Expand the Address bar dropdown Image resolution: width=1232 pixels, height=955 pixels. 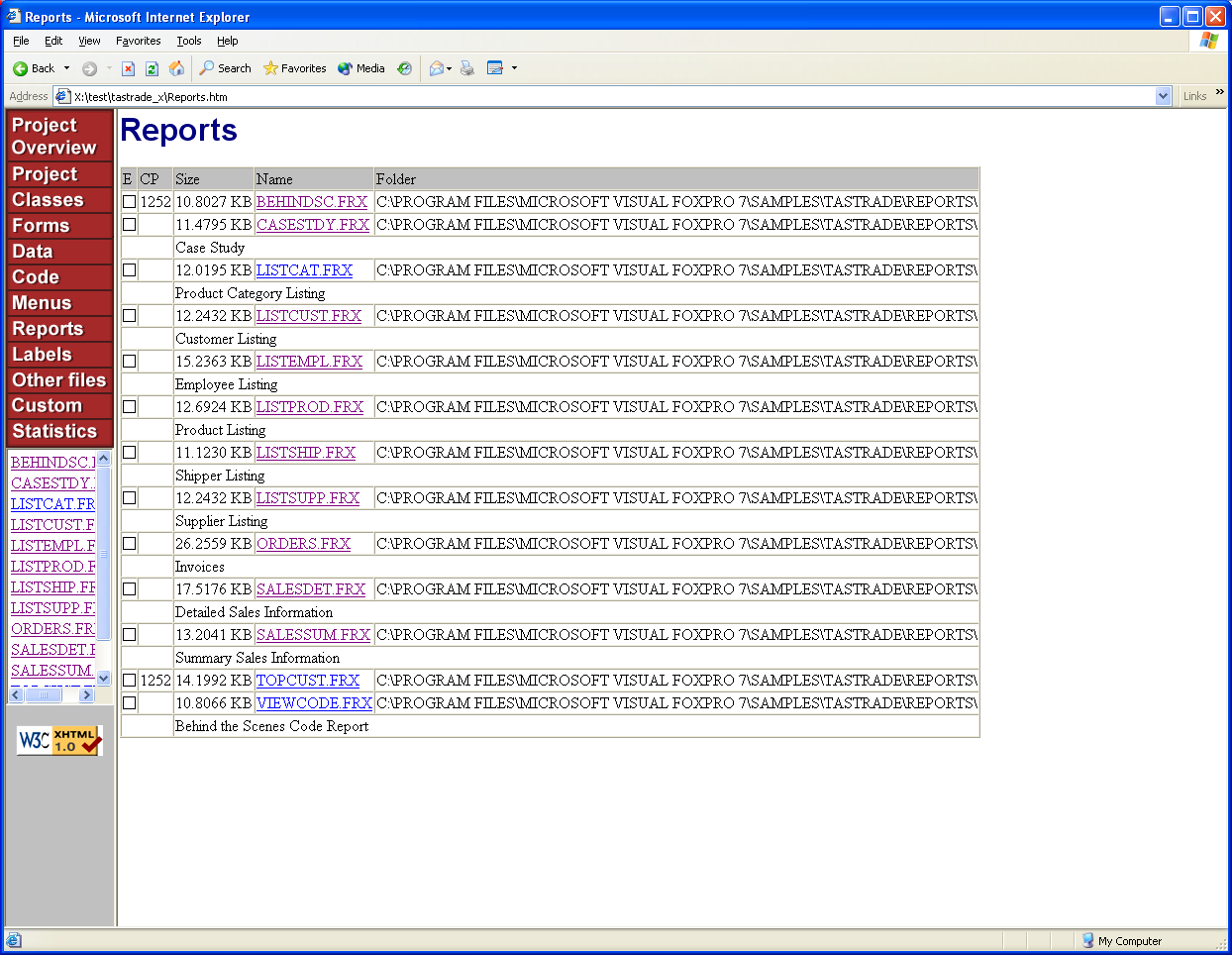pyautogui.click(x=1163, y=96)
